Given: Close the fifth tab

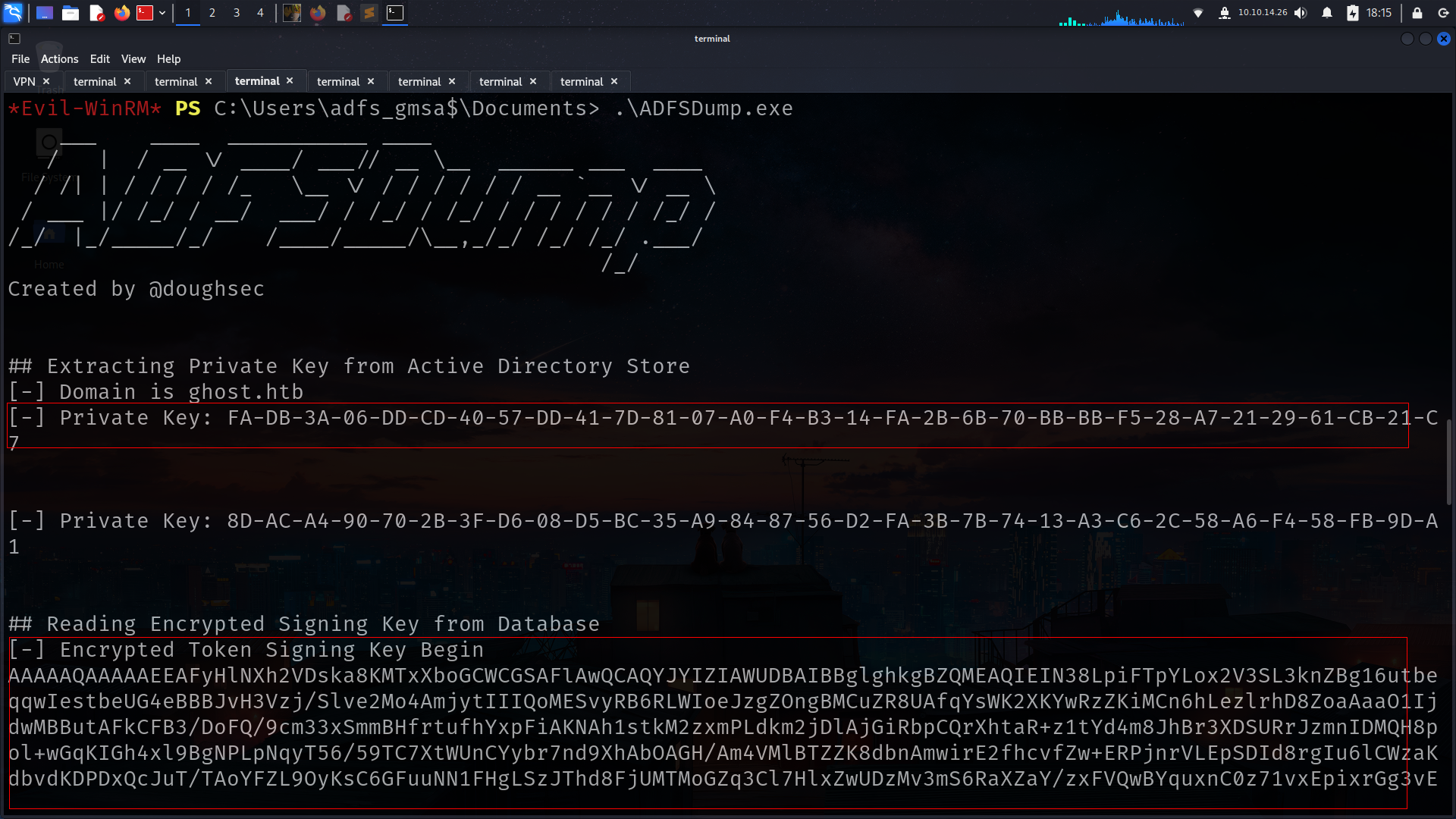Looking at the screenshot, I should tap(371, 81).
